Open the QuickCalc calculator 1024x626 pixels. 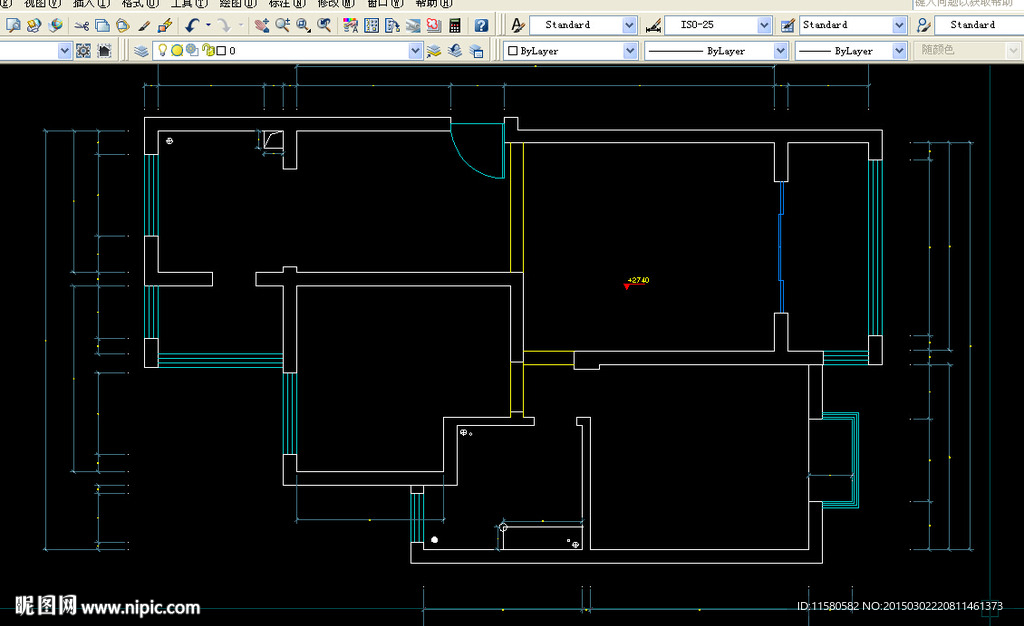tap(455, 25)
